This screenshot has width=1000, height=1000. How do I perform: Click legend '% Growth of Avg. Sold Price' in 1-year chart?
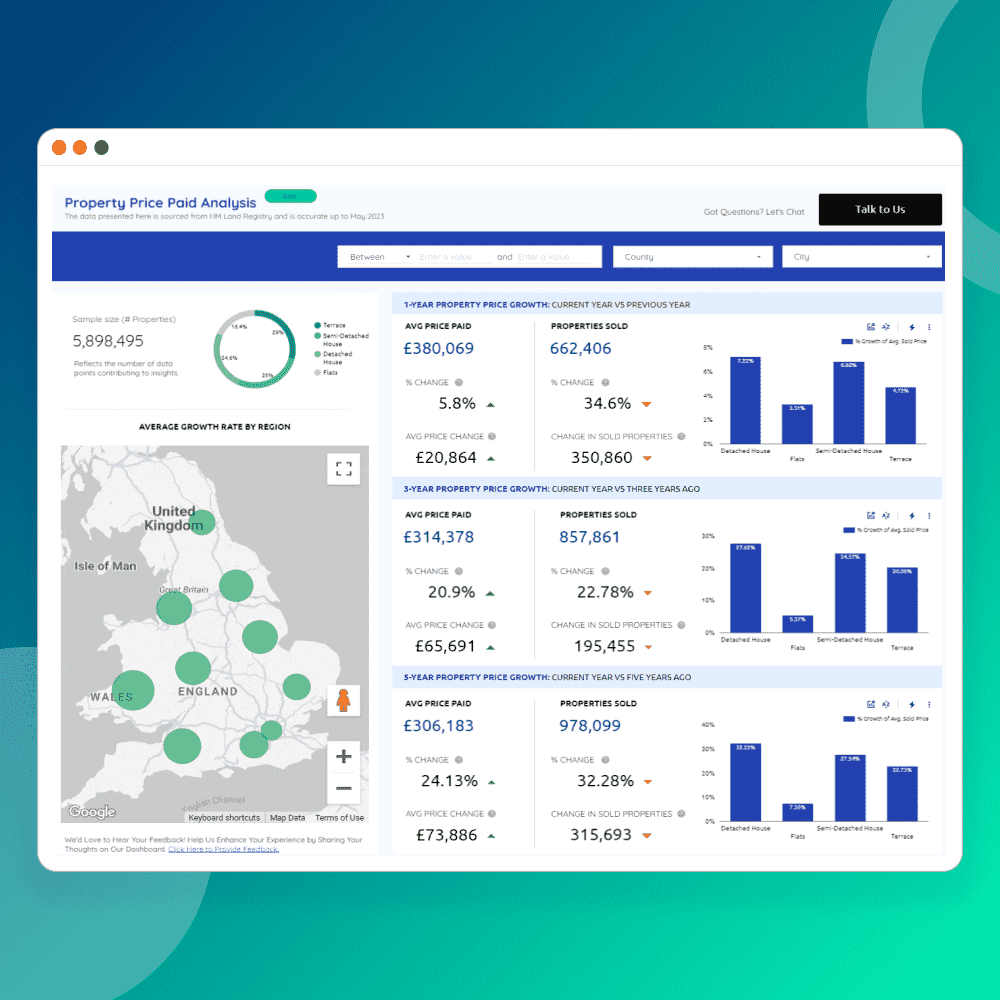(x=884, y=341)
